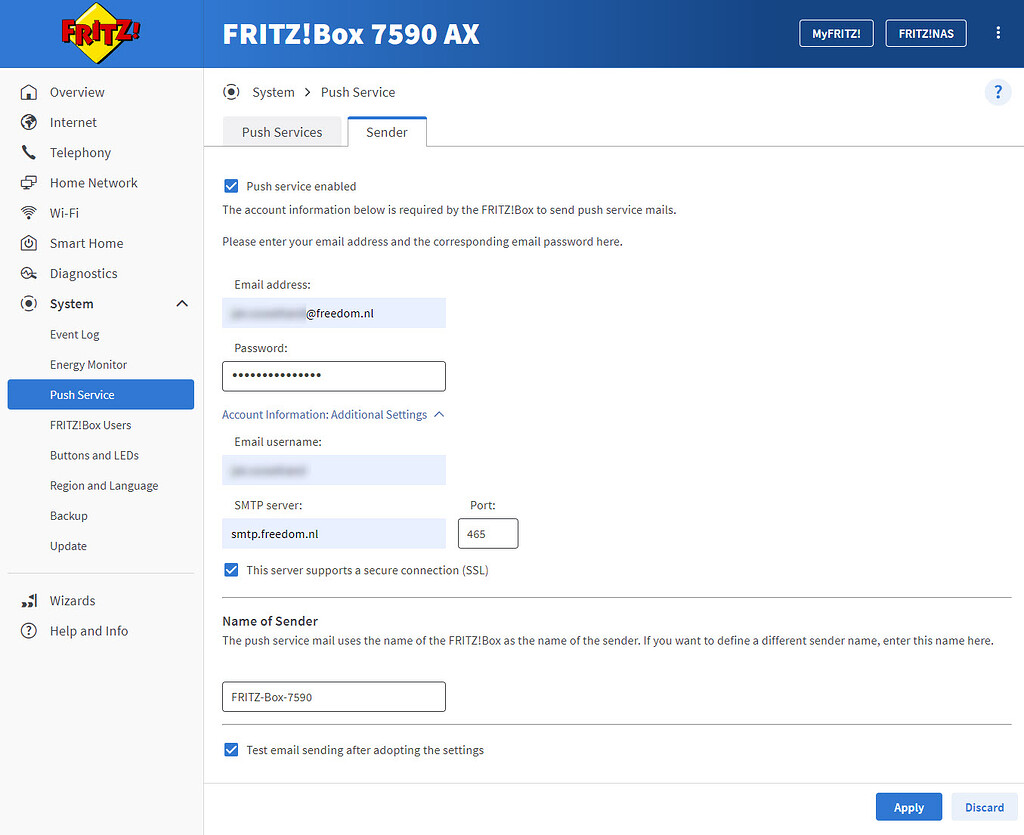The width and height of the screenshot is (1024, 835).
Task: Click the Wi-Fi signal icon
Action: (29, 213)
